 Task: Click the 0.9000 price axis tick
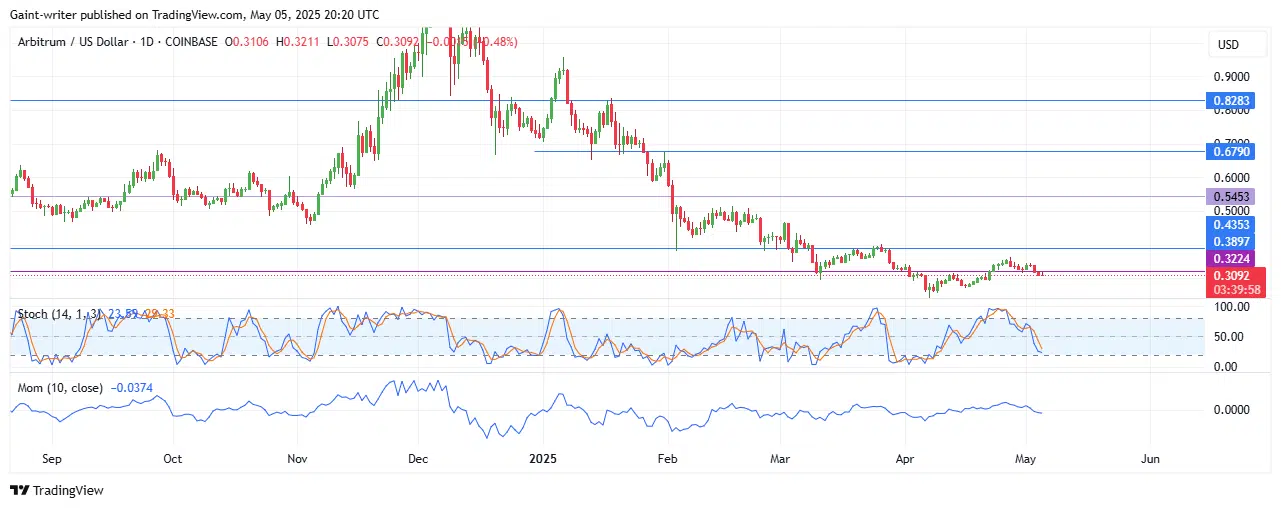click(x=1232, y=76)
